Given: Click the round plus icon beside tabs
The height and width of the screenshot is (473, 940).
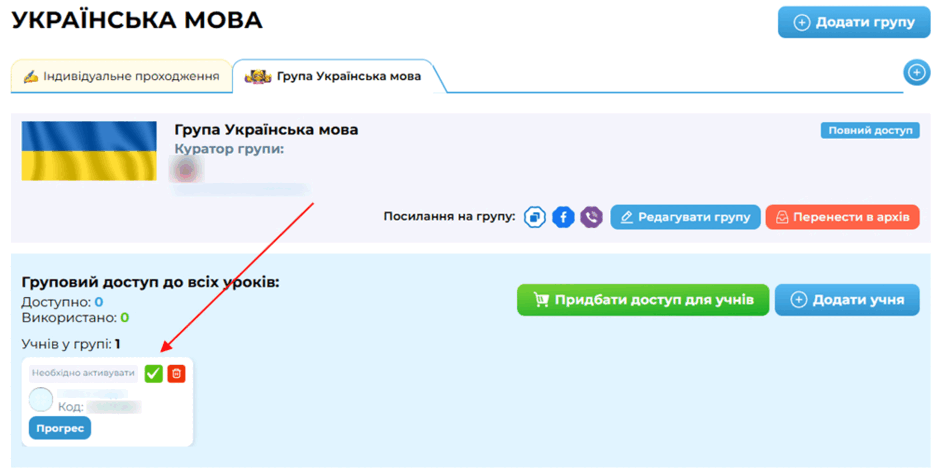Looking at the screenshot, I should (917, 73).
